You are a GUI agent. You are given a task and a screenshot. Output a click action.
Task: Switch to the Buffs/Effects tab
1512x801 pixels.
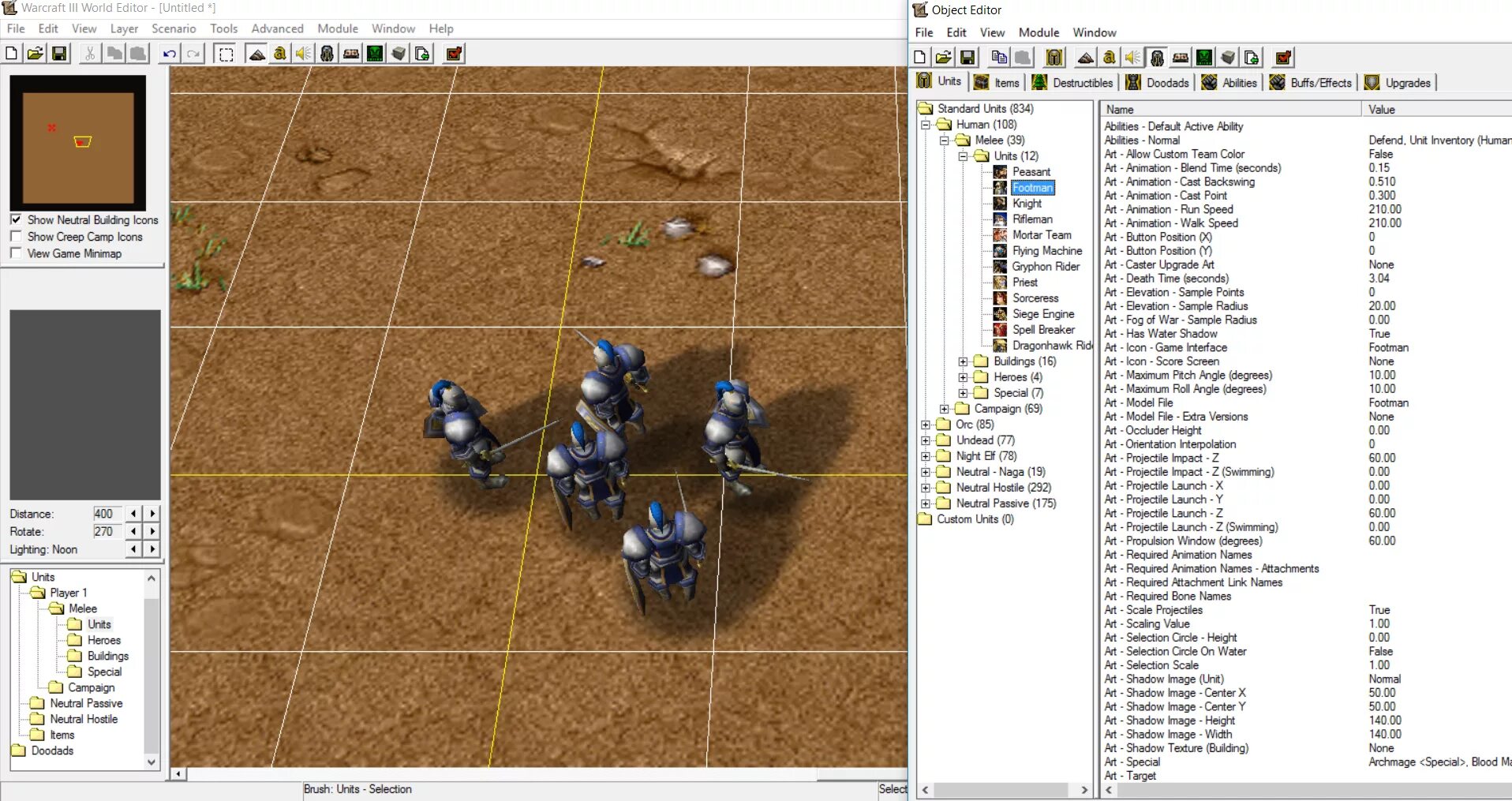click(x=1310, y=82)
